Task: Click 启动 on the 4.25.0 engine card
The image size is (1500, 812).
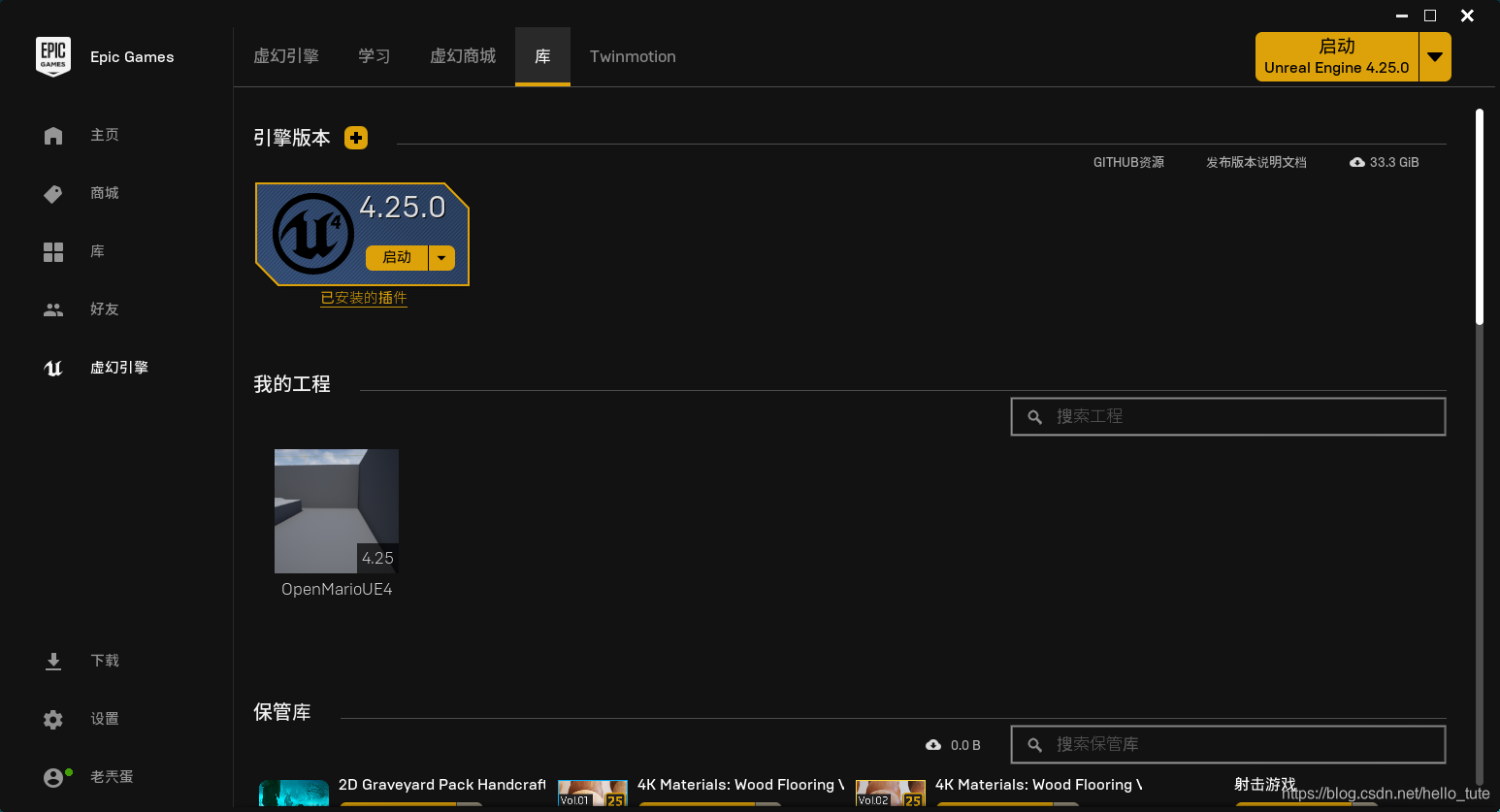Action: (x=397, y=258)
